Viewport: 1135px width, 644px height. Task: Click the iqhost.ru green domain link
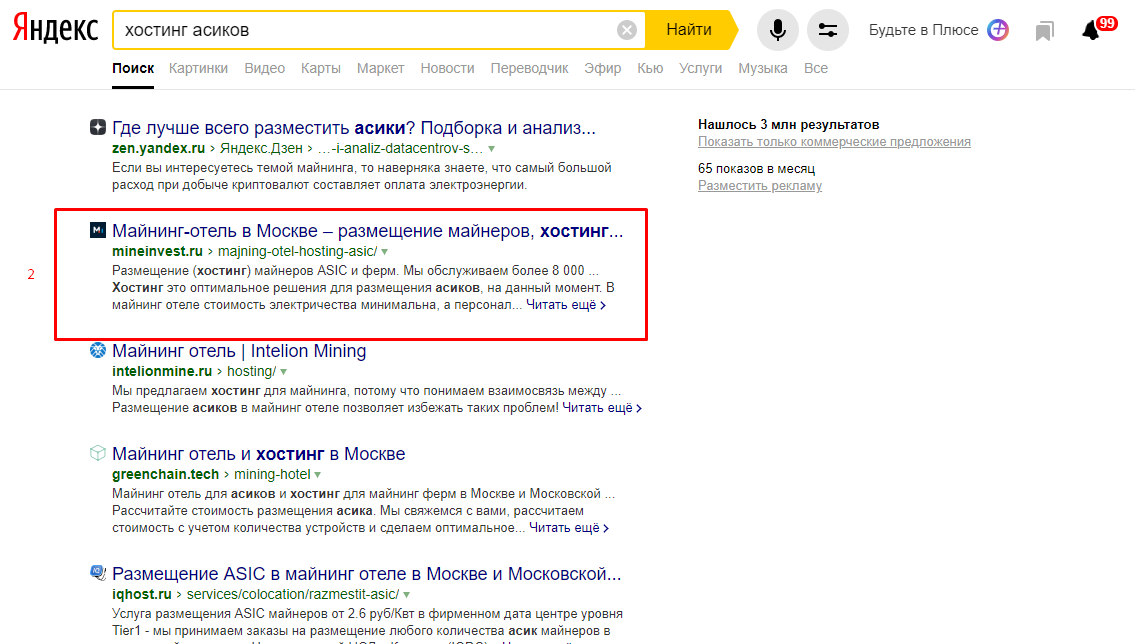tap(142, 594)
